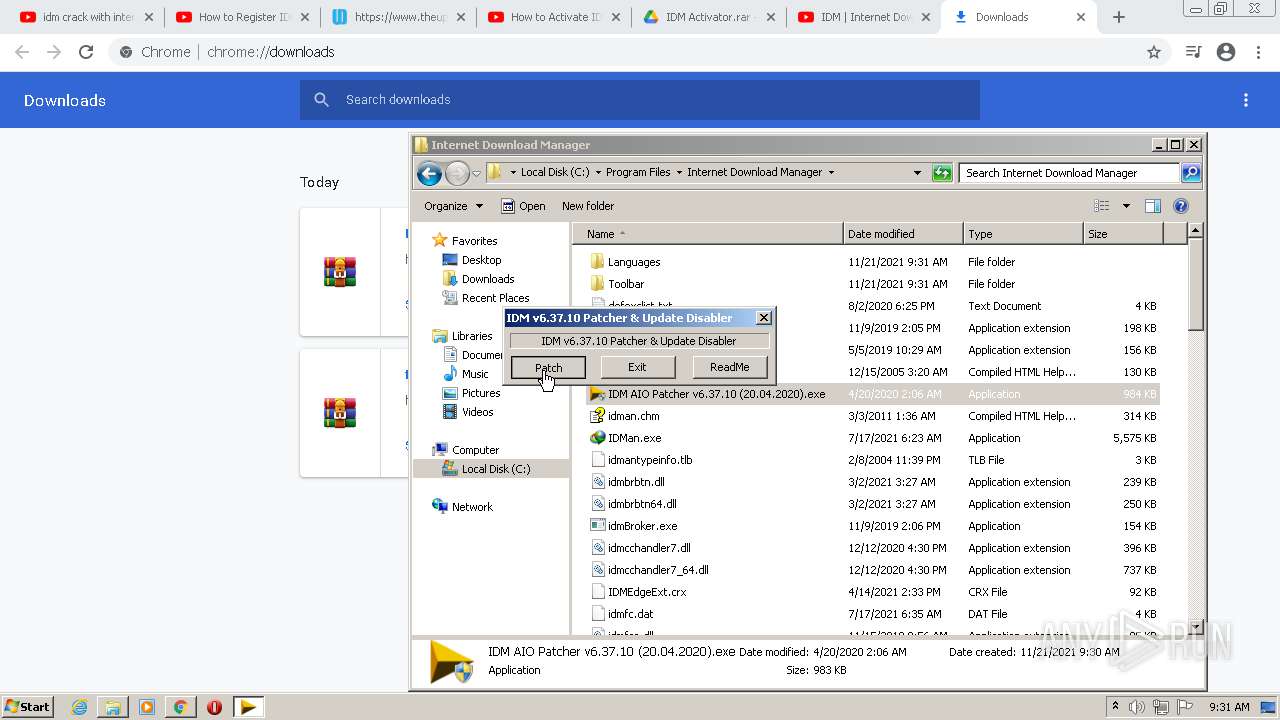Select Local Disk (C:) in navigation pane
Image resolution: width=1280 pixels, height=720 pixels.
pyautogui.click(x=495, y=469)
